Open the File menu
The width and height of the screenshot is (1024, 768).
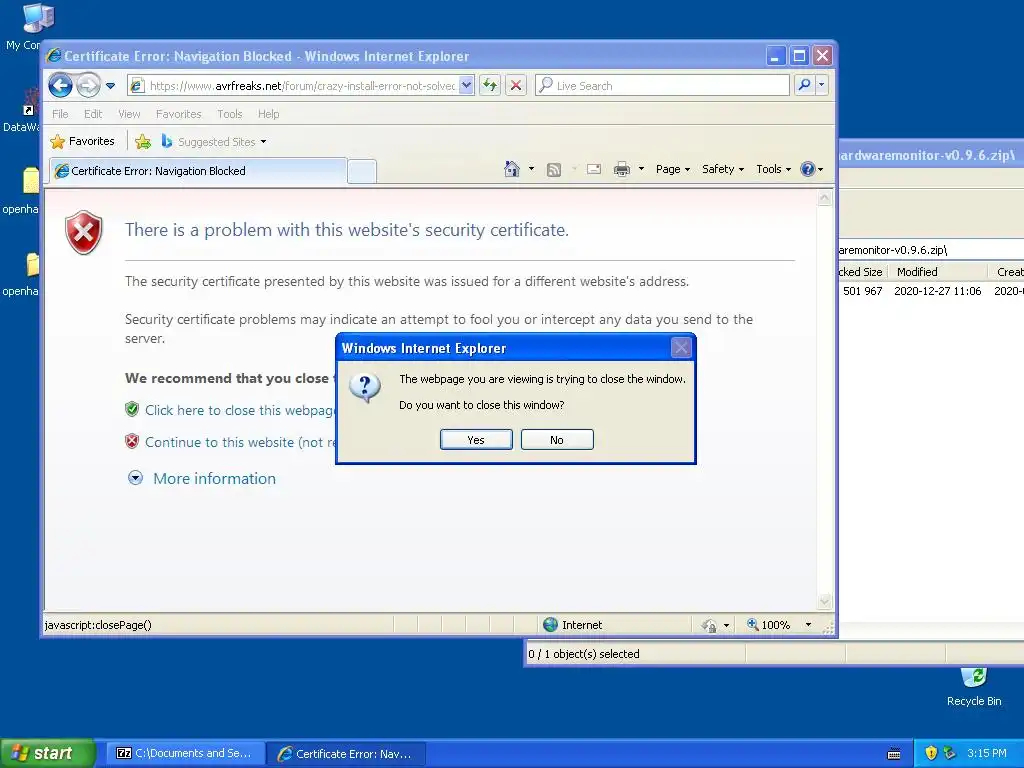(x=60, y=114)
